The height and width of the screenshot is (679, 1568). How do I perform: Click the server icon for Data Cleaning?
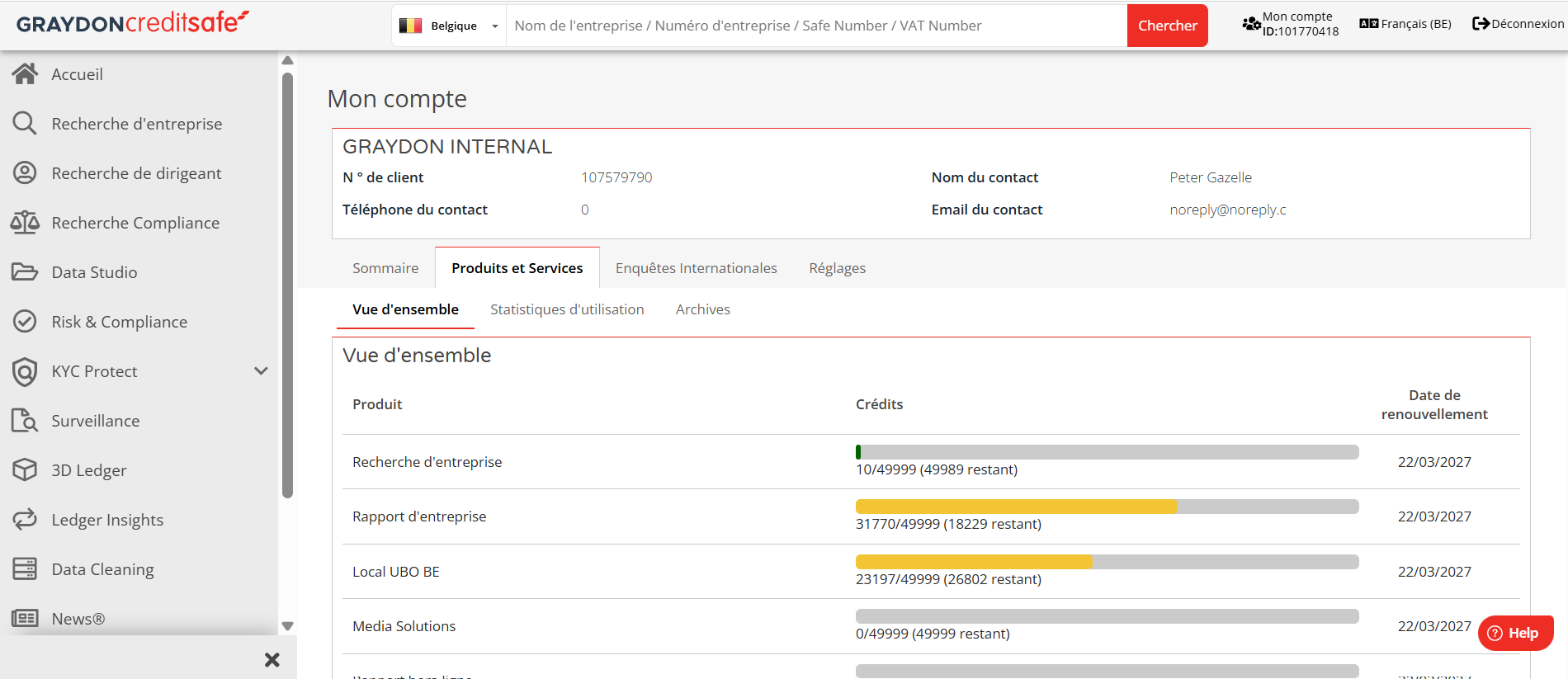point(25,569)
